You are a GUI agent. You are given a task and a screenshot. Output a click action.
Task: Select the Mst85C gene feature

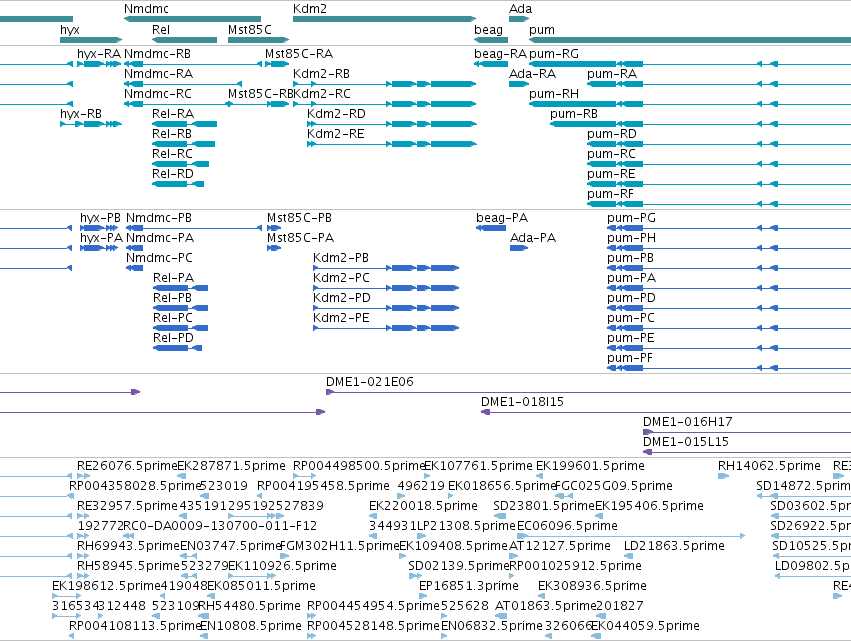pos(258,40)
